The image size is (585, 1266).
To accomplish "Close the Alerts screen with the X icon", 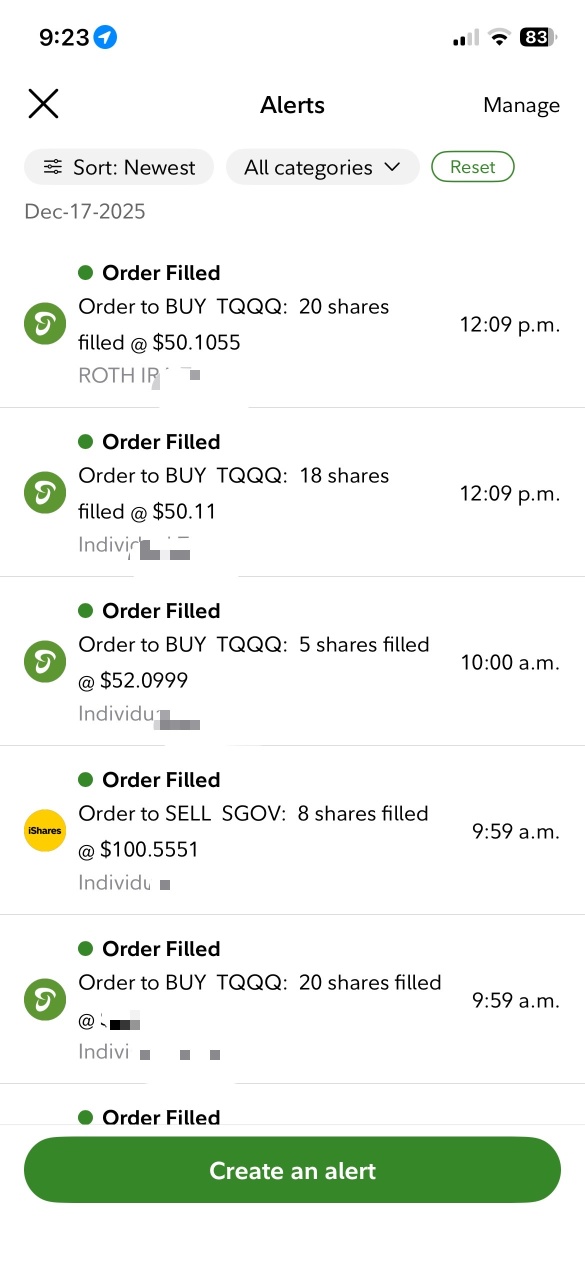I will [x=43, y=104].
